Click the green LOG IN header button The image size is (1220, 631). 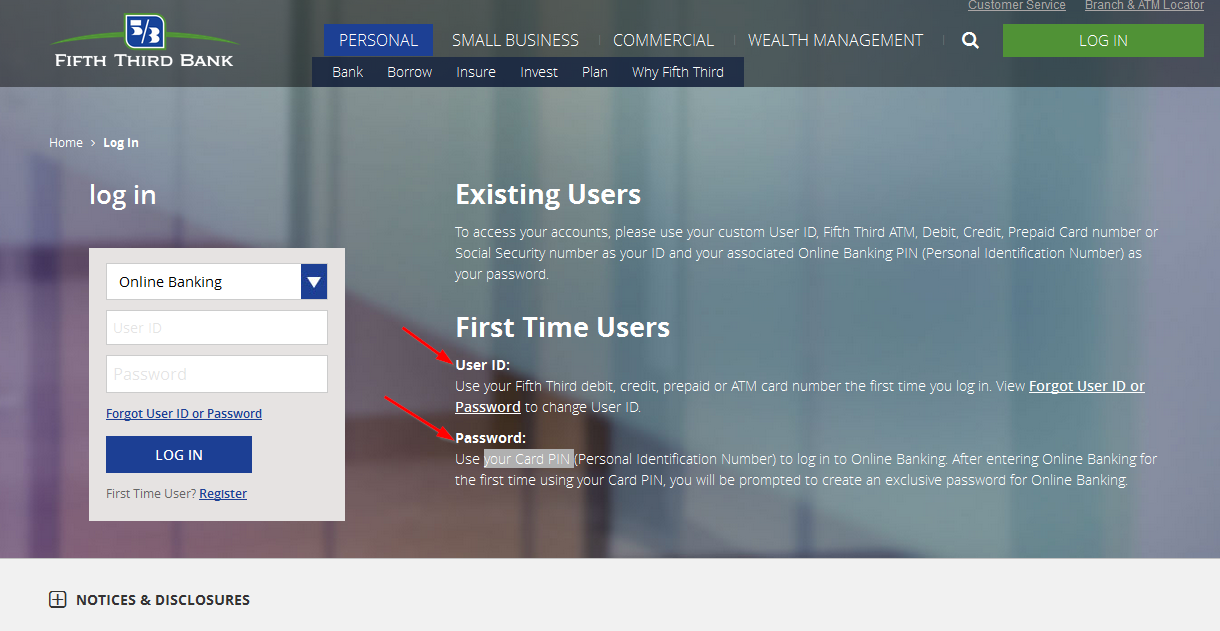point(1103,41)
